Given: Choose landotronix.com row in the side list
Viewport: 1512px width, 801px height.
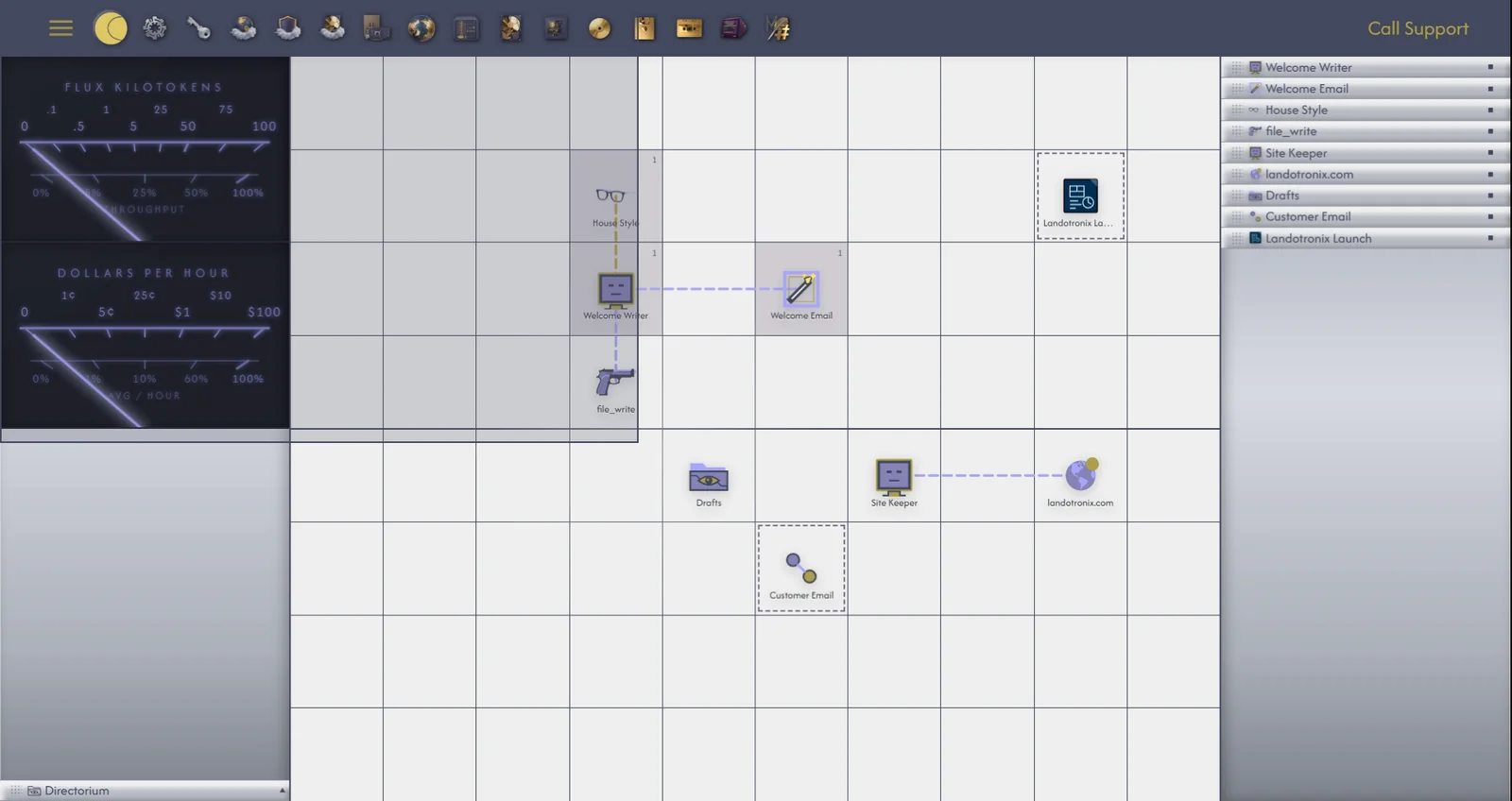Looking at the screenshot, I should pos(1365,174).
